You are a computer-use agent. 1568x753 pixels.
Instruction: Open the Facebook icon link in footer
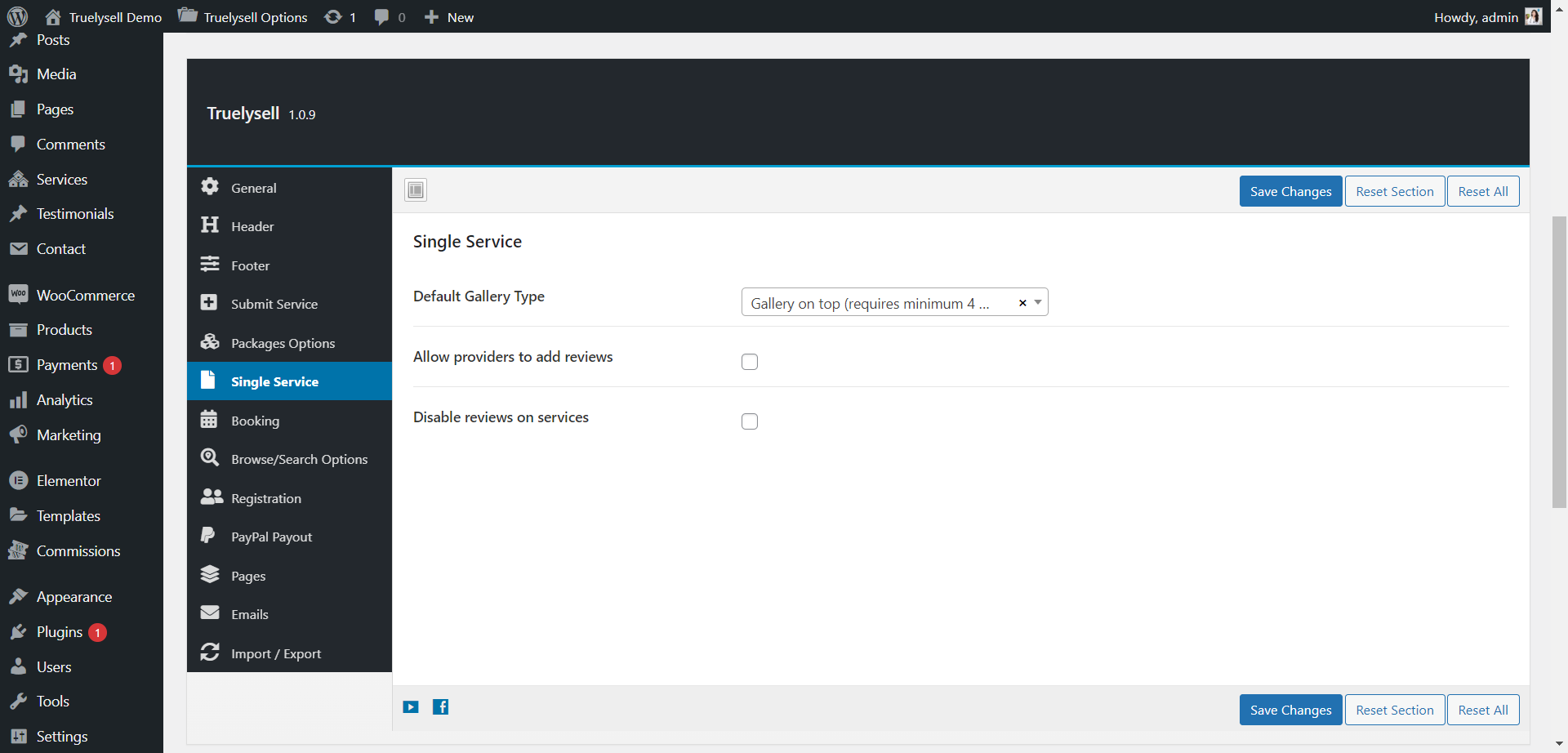[x=440, y=707]
